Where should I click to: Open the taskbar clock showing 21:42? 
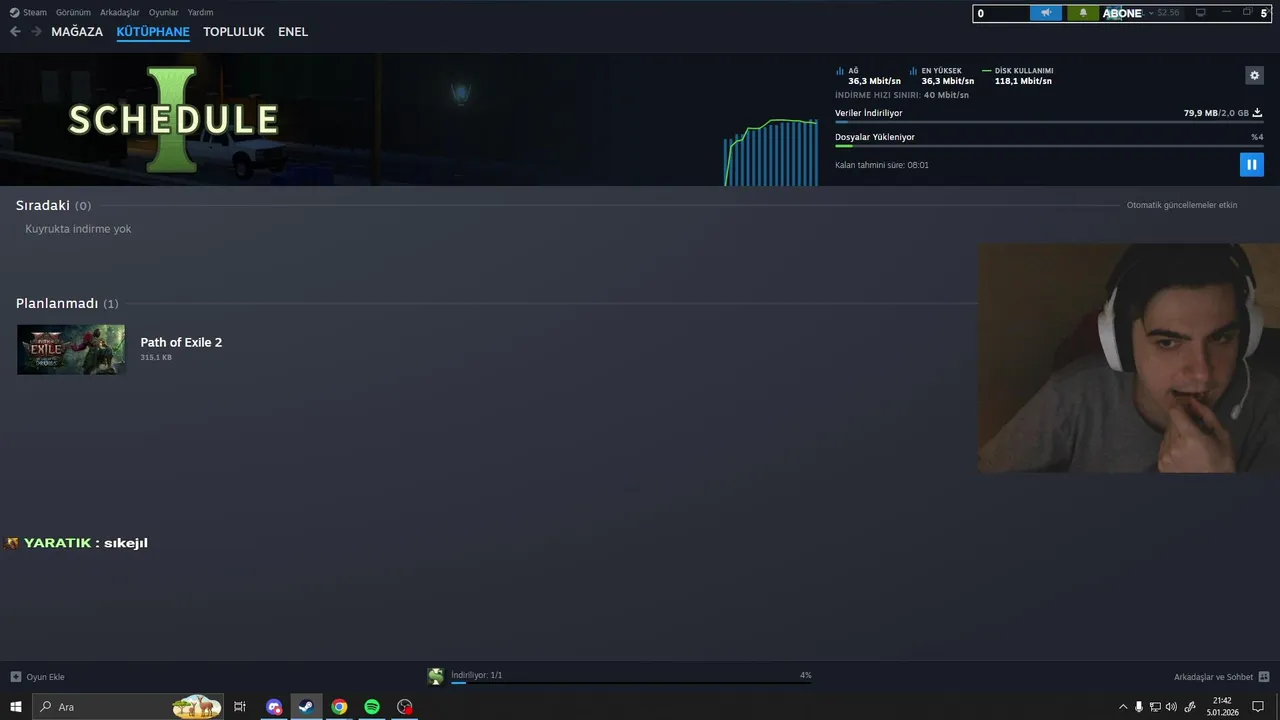point(1222,707)
